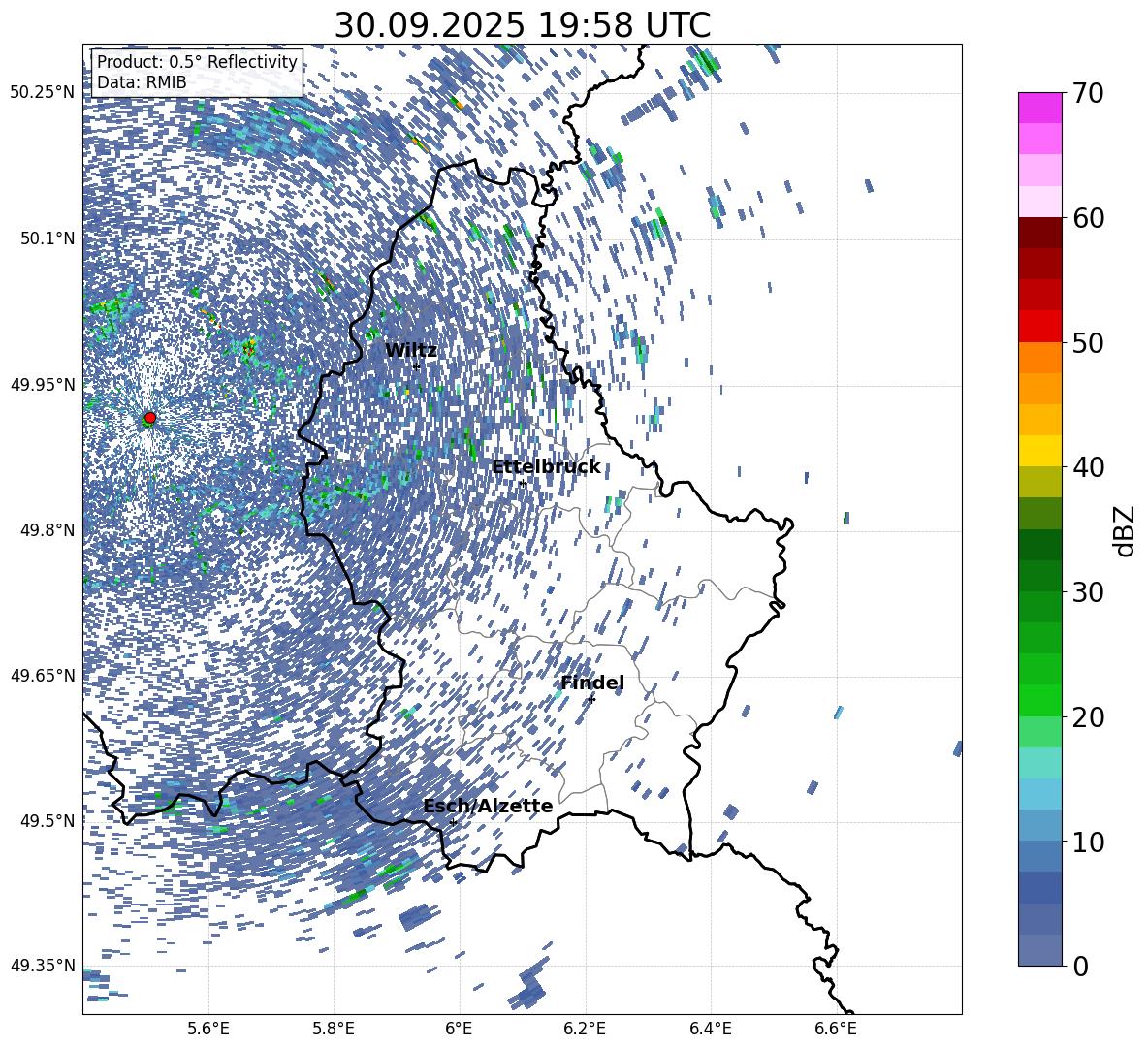Click the Wiltz city label

pyautogui.click(x=411, y=351)
